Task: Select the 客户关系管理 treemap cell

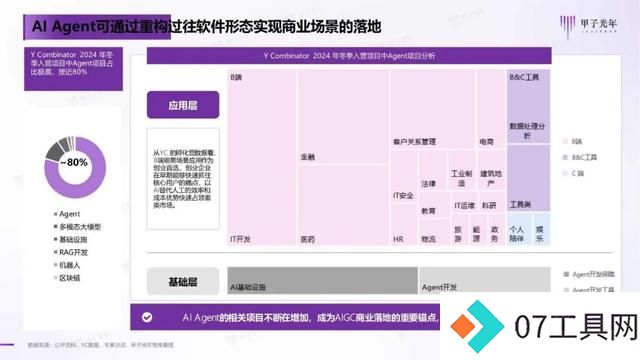Action: point(432,109)
